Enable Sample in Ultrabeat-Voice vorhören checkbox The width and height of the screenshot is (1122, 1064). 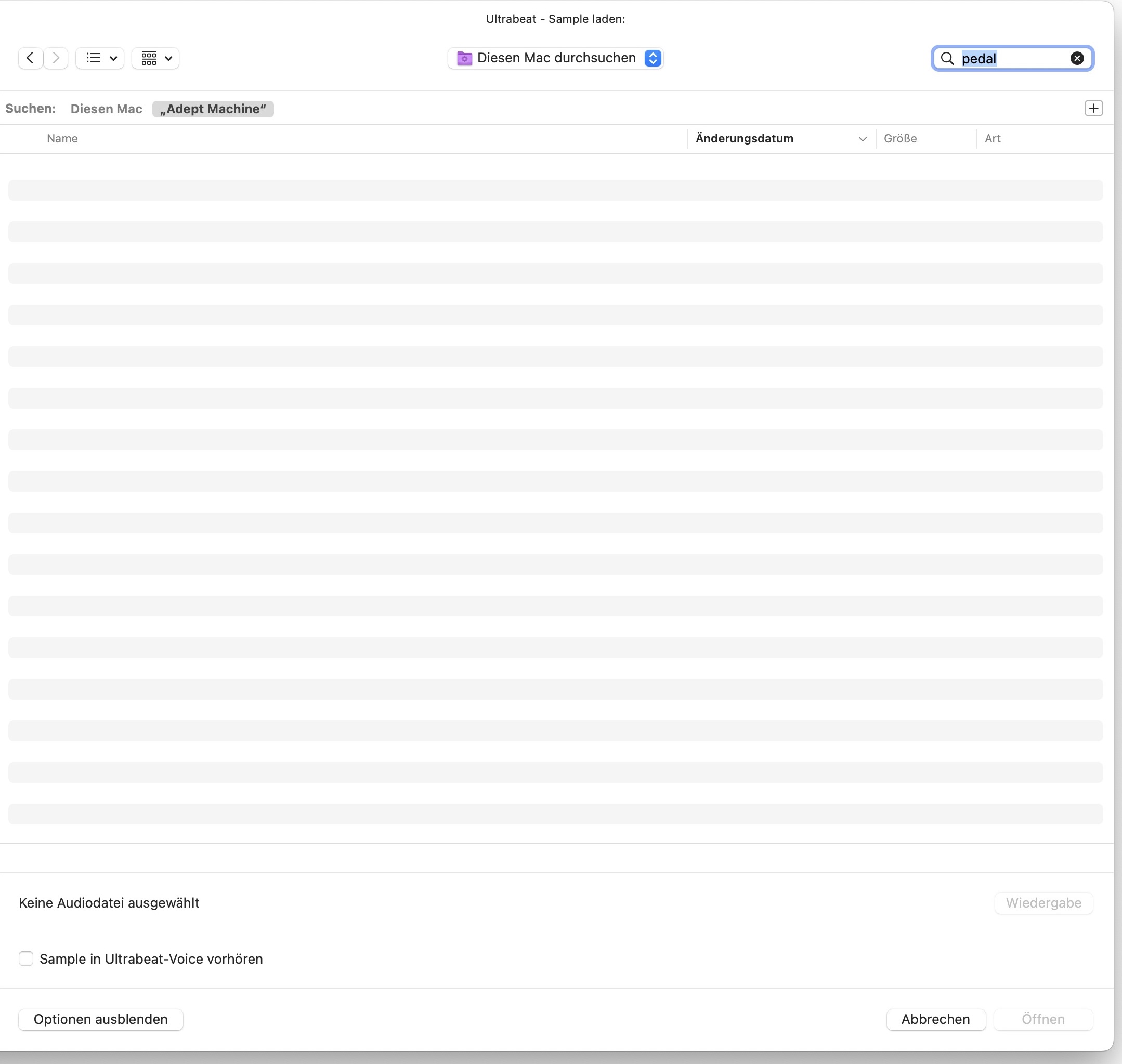click(26, 958)
